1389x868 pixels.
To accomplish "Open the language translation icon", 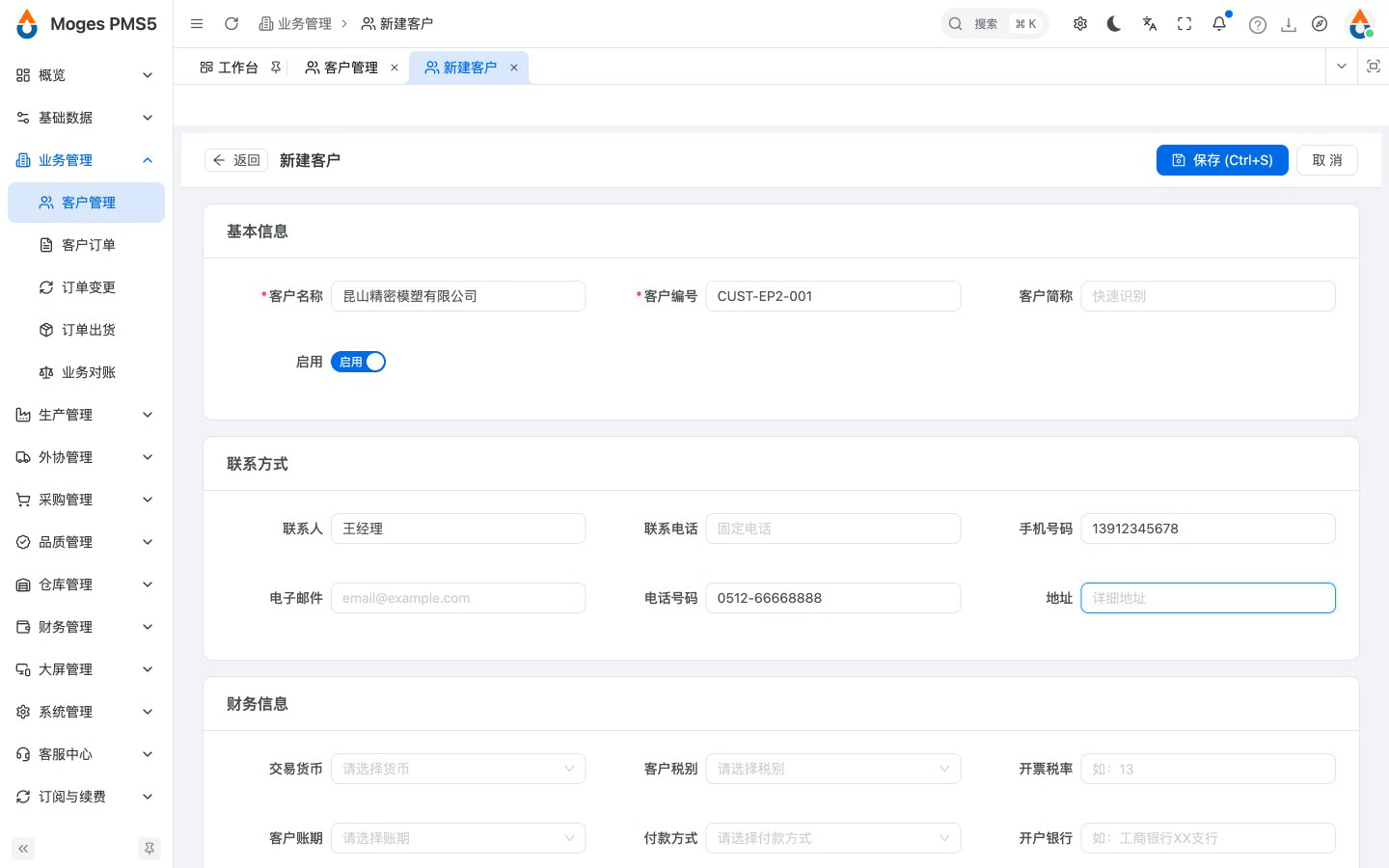I will click(x=1150, y=23).
